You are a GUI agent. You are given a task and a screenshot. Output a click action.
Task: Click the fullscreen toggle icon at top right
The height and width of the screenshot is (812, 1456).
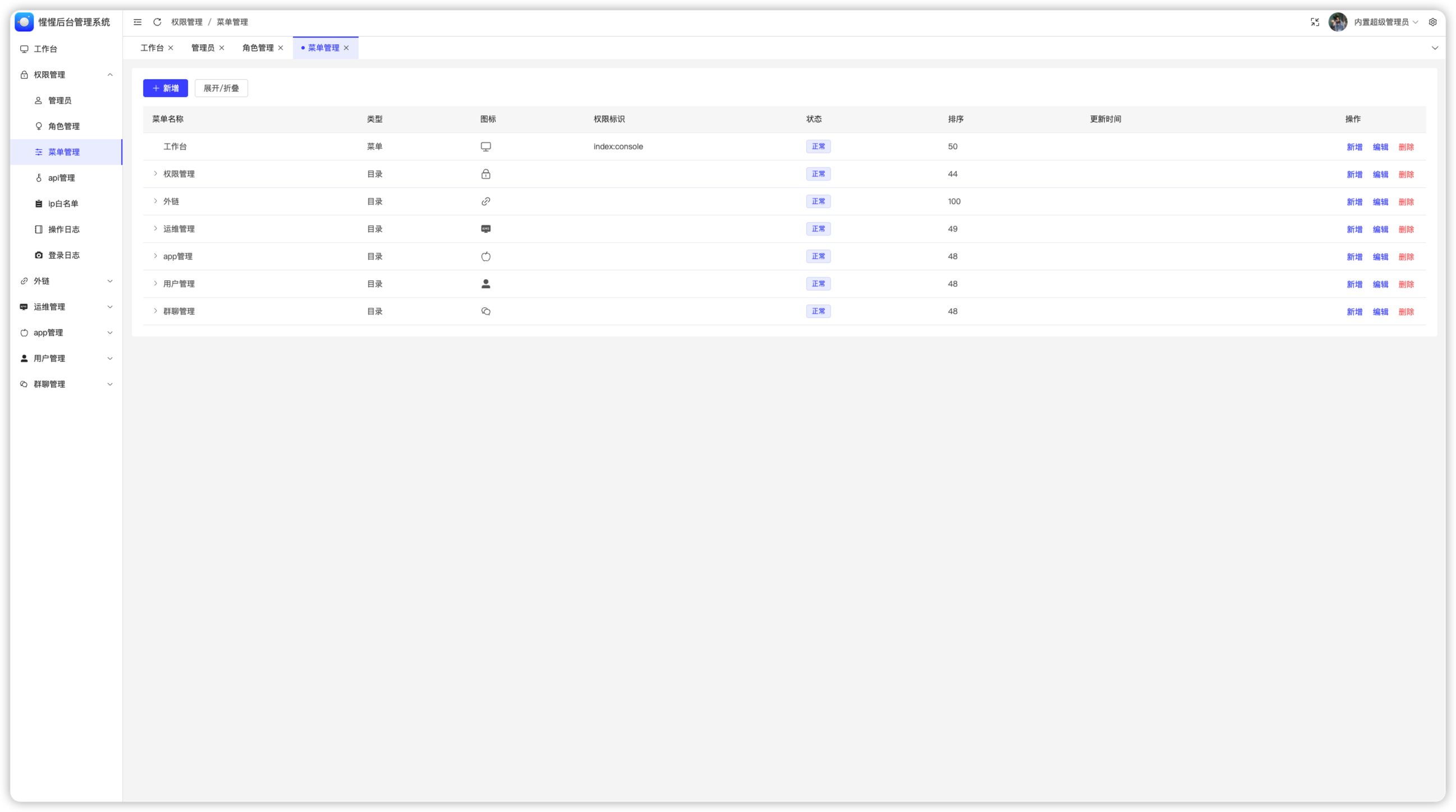click(x=1315, y=22)
